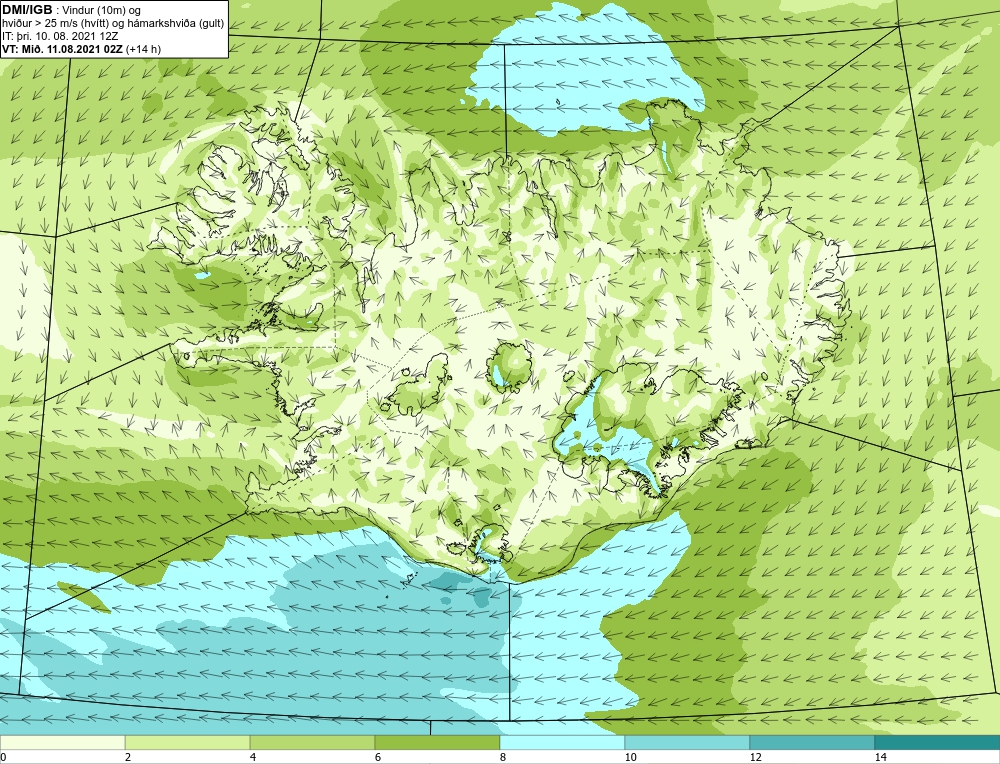This screenshot has width=1000, height=764.
Task: Click the 'IT: þri. 10. 08. 2021 12Z' line
Action: point(59,36)
